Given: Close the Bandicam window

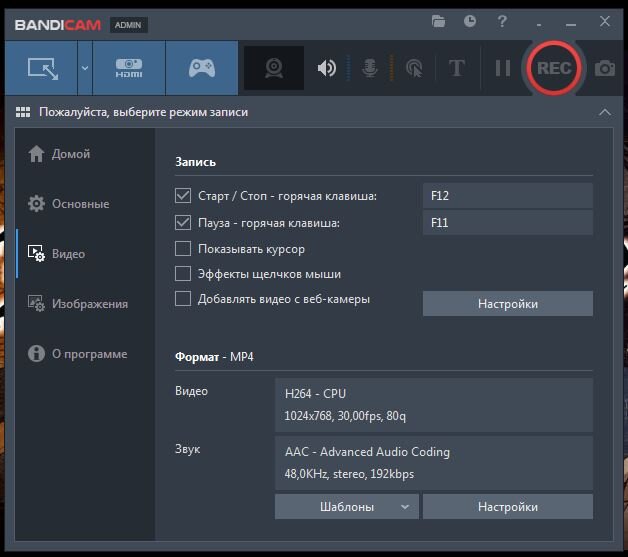Looking at the screenshot, I should point(605,21).
